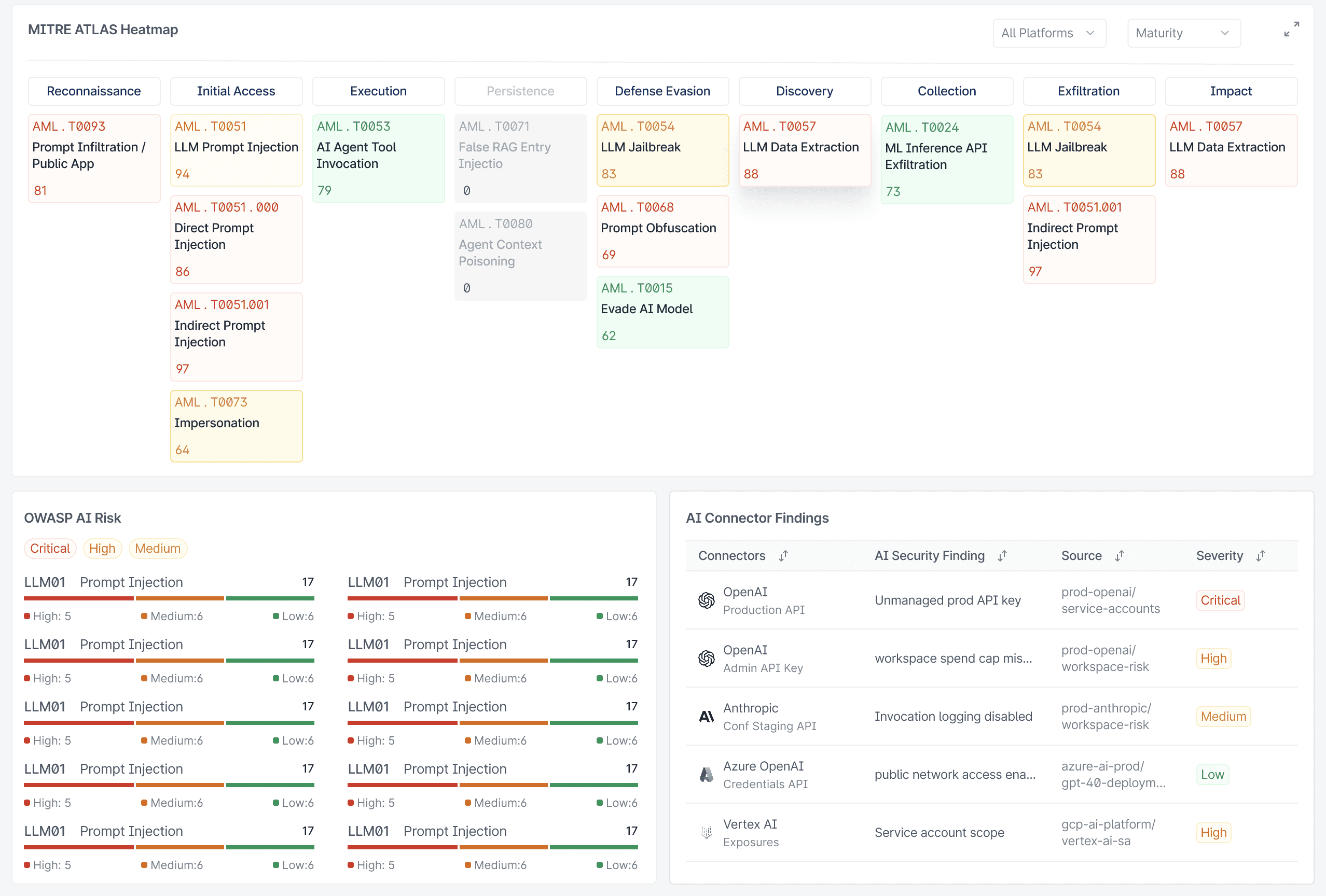Click the High severity badge in Vertex AI row
Image resolution: width=1326 pixels, height=896 pixels.
pos(1213,833)
